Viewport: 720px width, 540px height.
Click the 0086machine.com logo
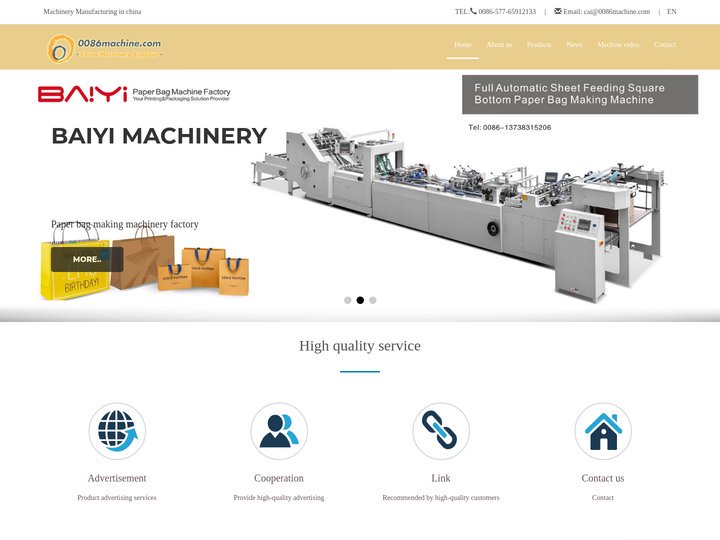[x=105, y=48]
